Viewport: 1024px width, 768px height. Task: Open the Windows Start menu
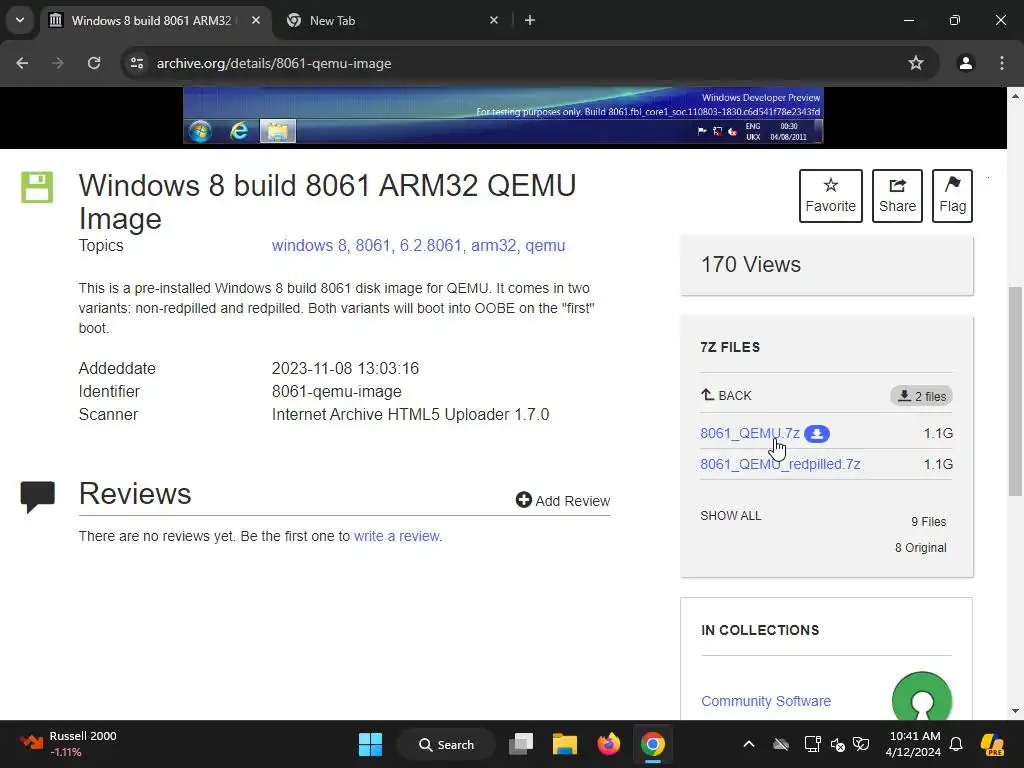pos(370,744)
